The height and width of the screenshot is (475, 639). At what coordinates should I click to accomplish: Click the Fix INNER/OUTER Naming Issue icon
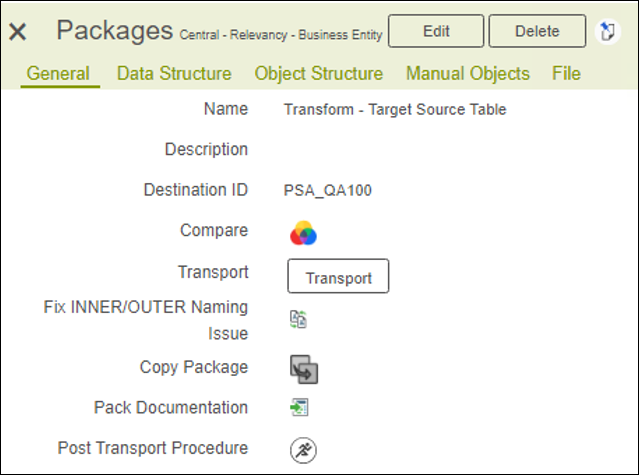pyautogui.click(x=298, y=319)
